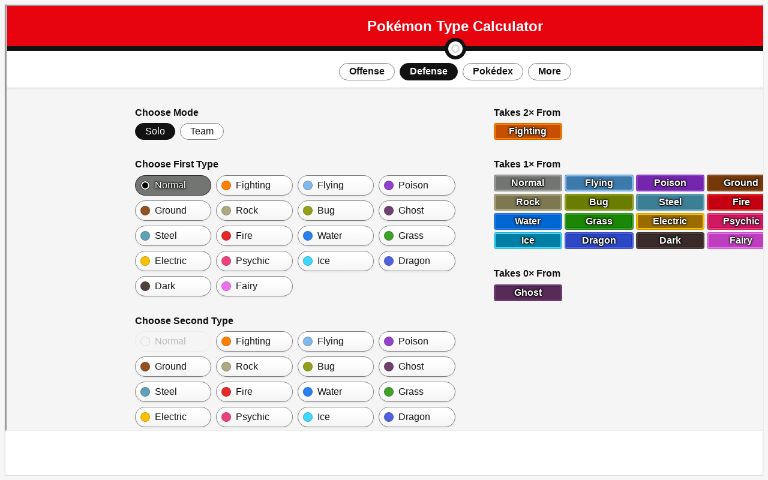Open the More menu

tap(549, 72)
